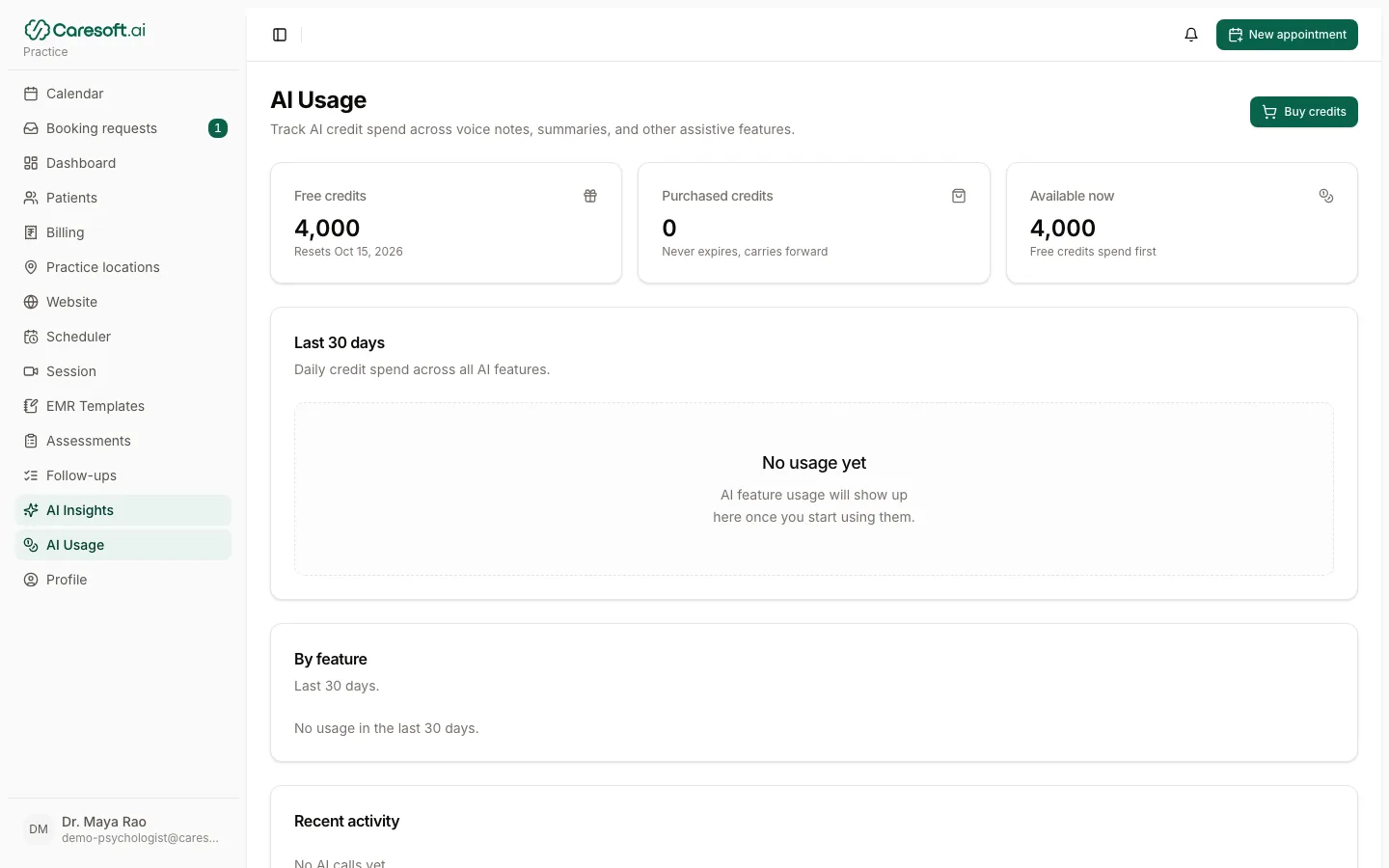Click the Billing receipt icon
1389x868 pixels.
click(x=31, y=232)
